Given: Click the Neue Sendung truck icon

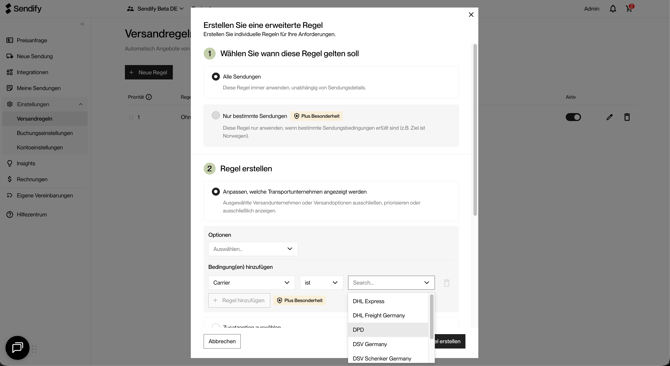Looking at the screenshot, I should 9,56.
